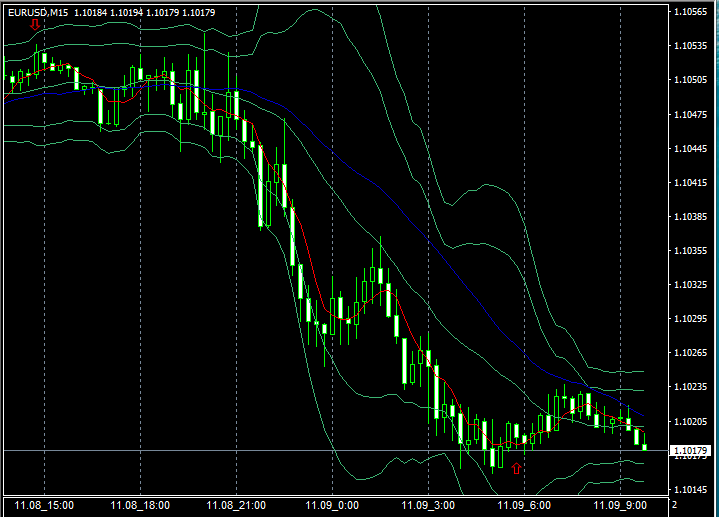Select the blue moving average line

pyautogui.click(x=381, y=187)
